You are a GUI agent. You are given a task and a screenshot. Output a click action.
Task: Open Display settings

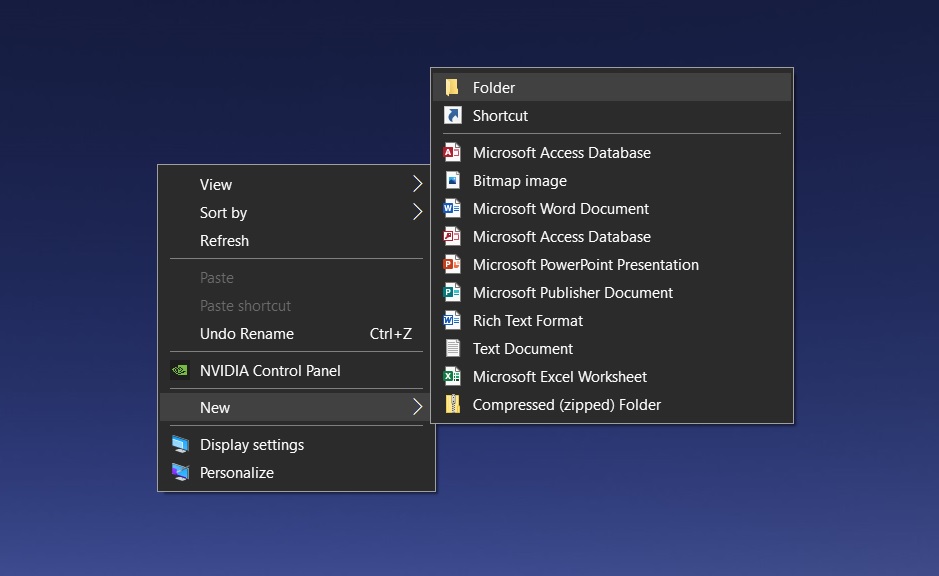point(296,445)
